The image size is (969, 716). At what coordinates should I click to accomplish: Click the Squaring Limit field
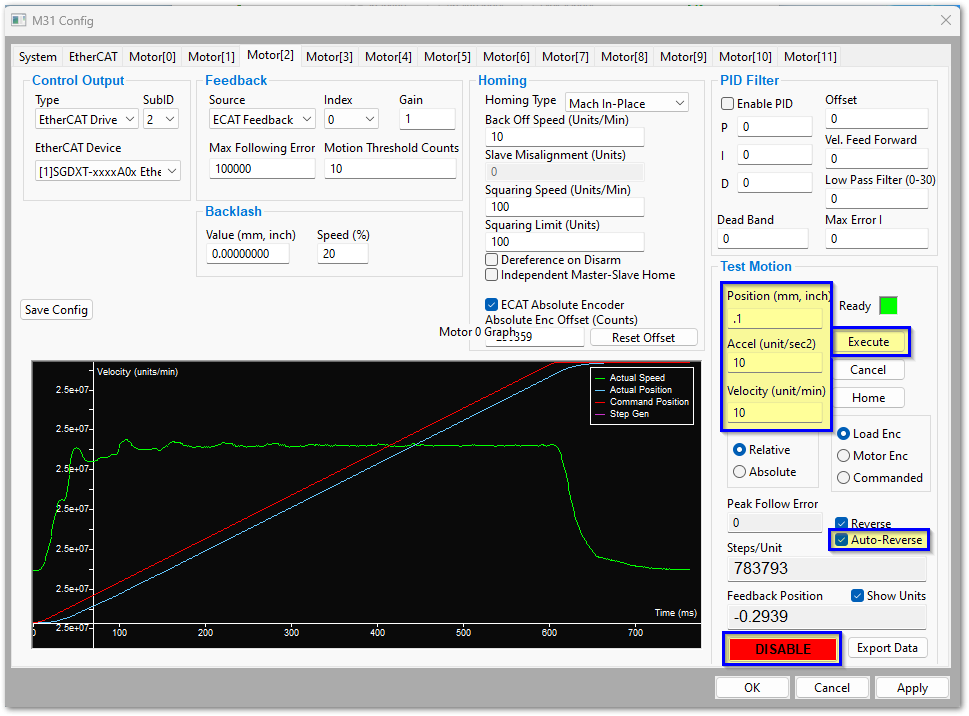click(x=564, y=242)
